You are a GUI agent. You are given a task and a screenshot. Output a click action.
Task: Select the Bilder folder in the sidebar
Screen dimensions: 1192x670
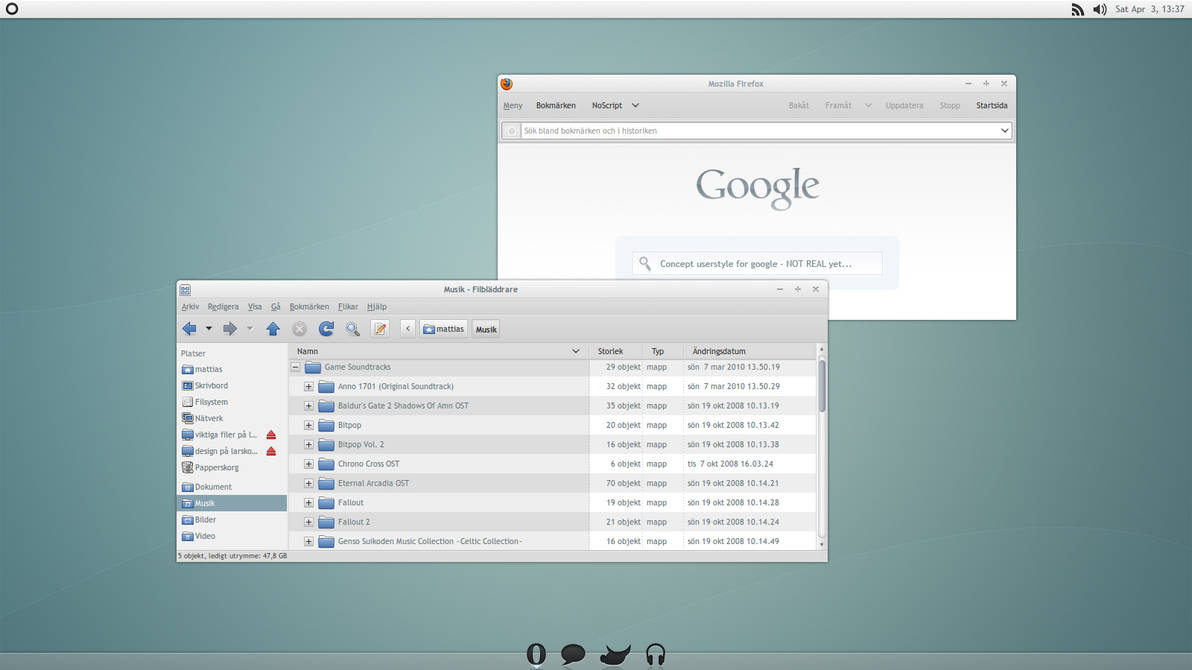click(199, 519)
